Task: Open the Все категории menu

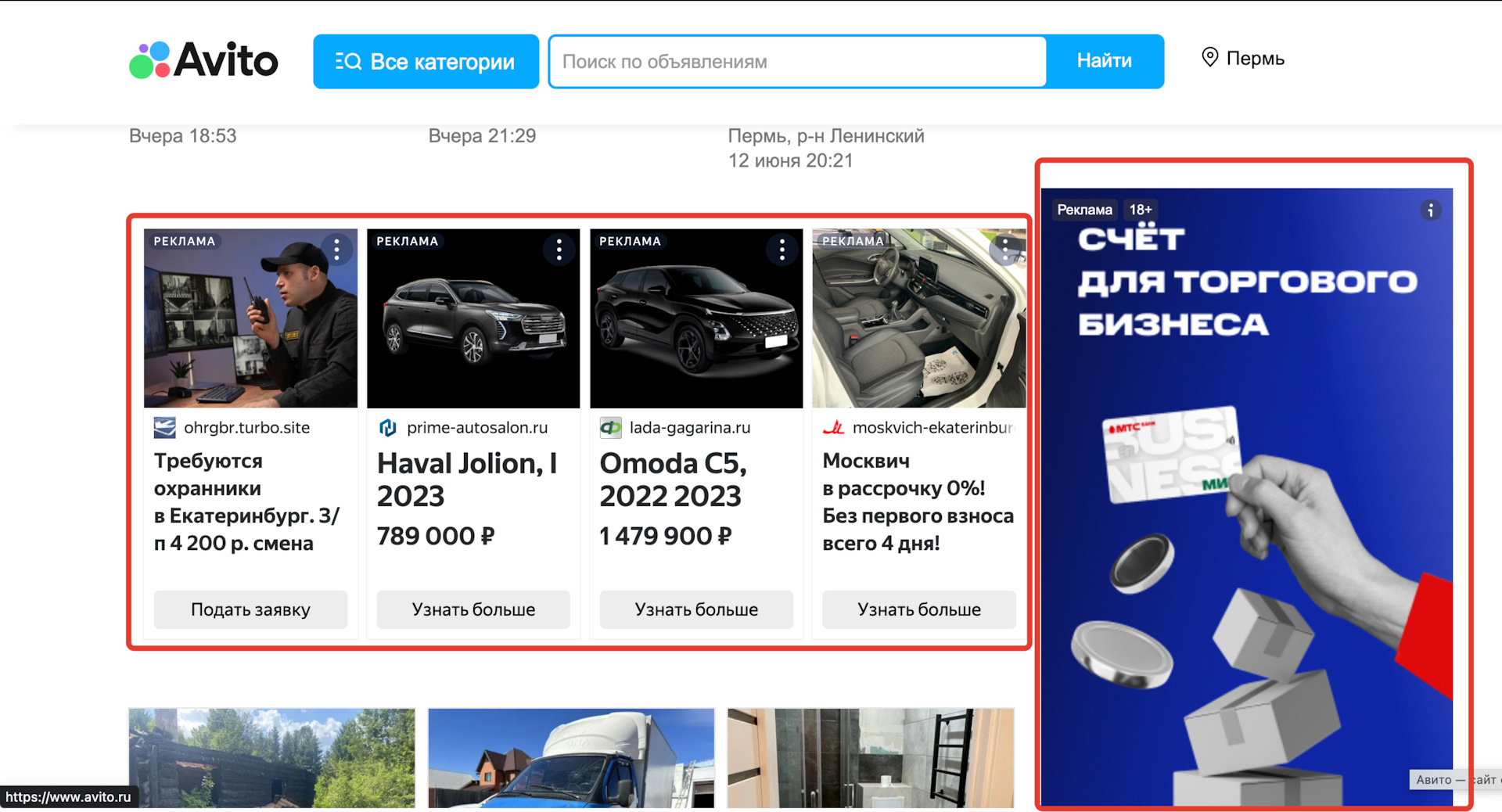Action: click(x=426, y=61)
